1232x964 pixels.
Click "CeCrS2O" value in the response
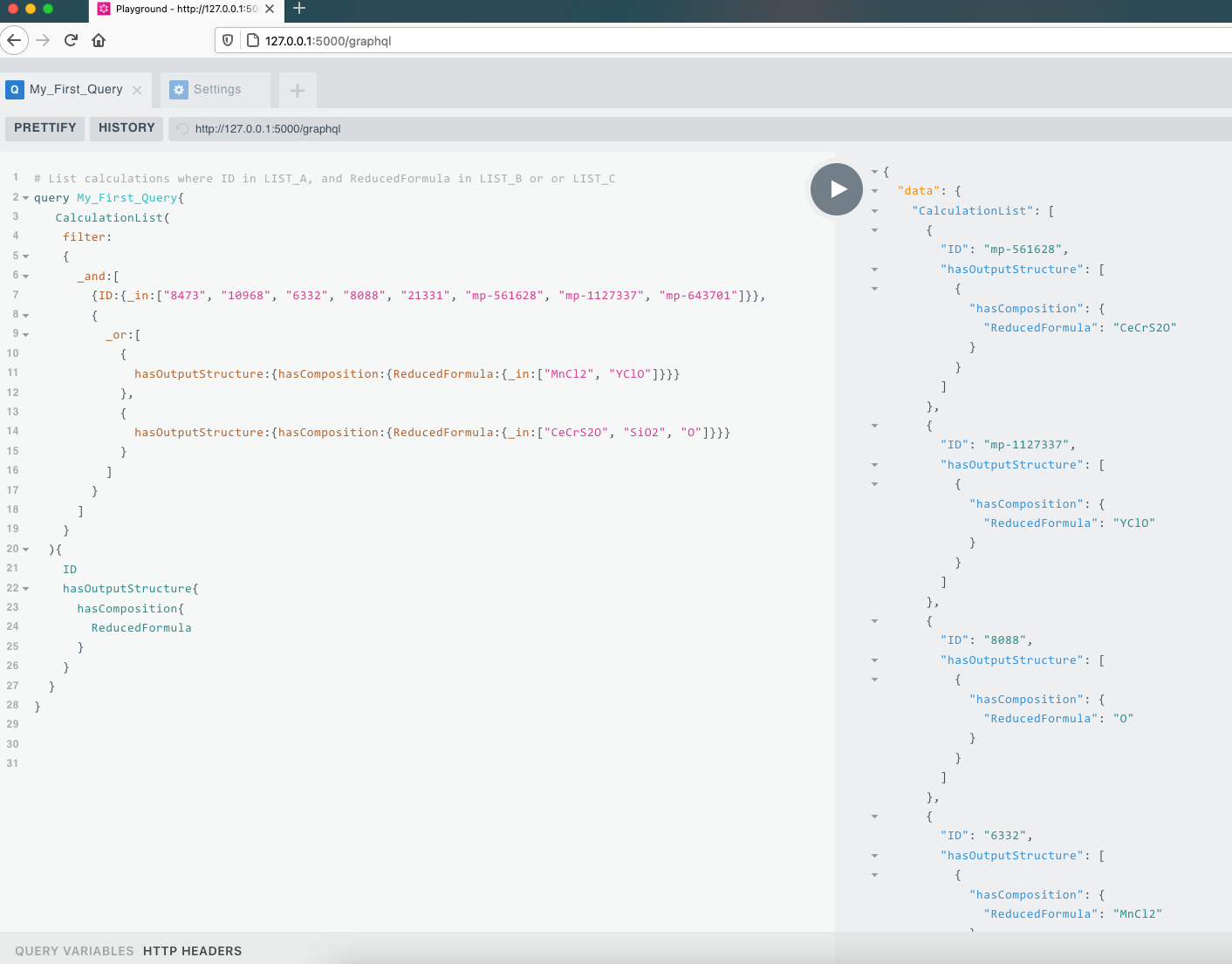[1145, 328]
